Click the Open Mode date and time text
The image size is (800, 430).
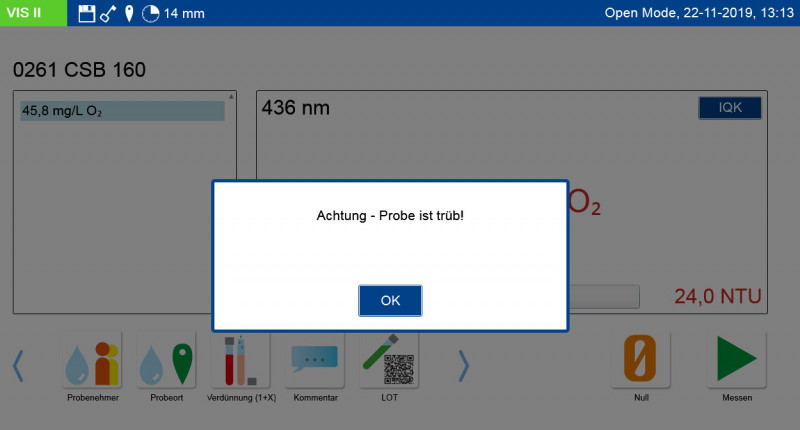click(699, 13)
